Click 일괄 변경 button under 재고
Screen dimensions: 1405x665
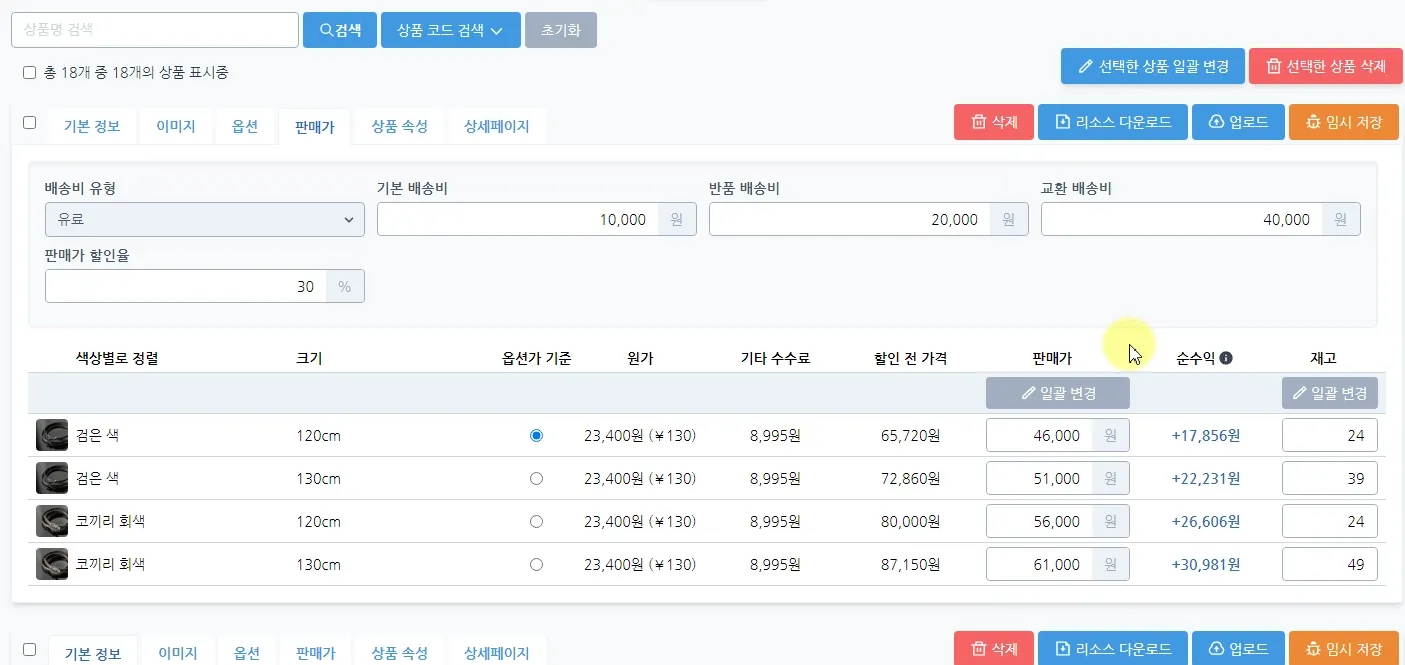pyautogui.click(x=1330, y=393)
